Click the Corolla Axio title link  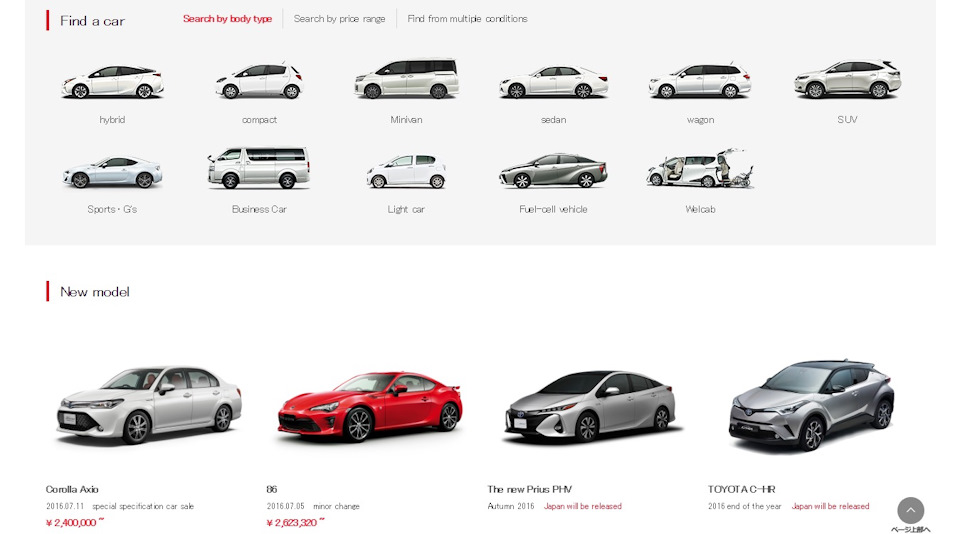pyautogui.click(x=72, y=489)
